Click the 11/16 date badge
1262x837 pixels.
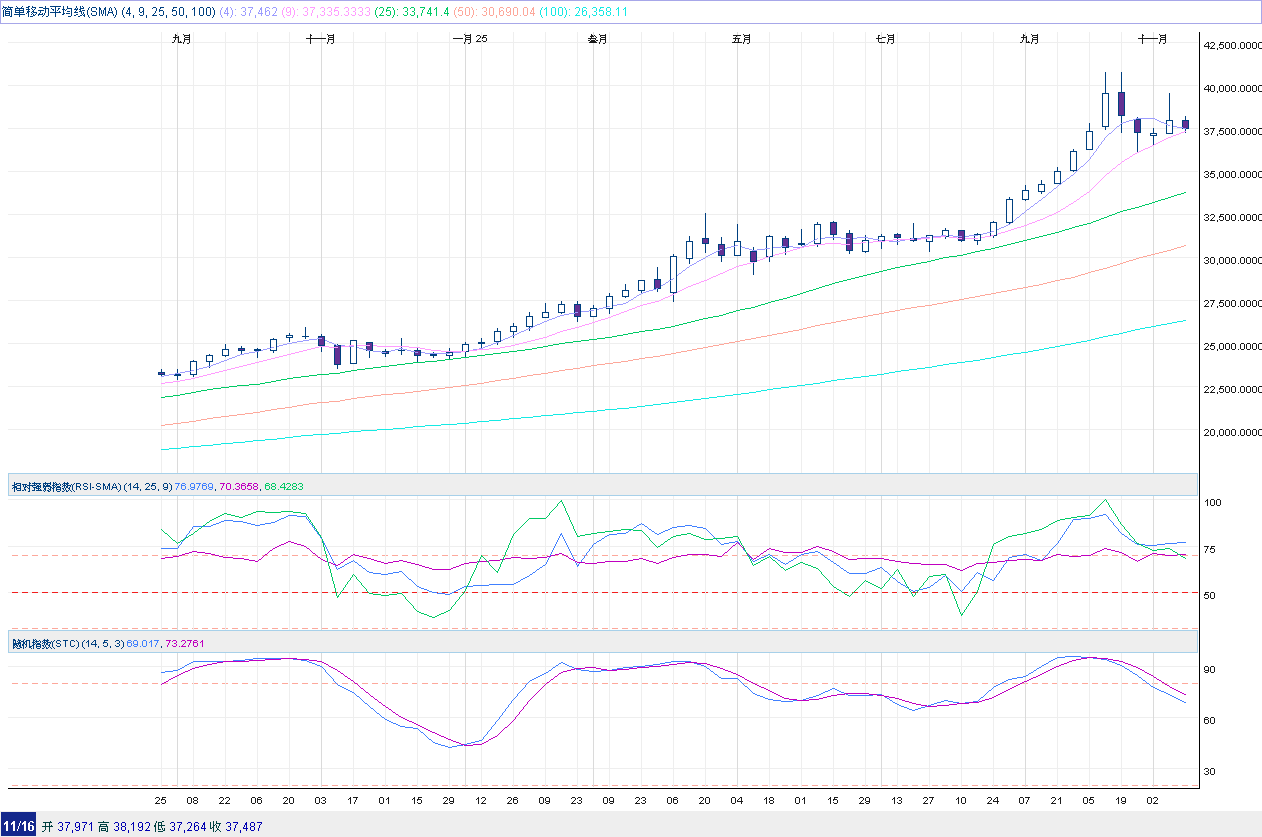click(18, 826)
